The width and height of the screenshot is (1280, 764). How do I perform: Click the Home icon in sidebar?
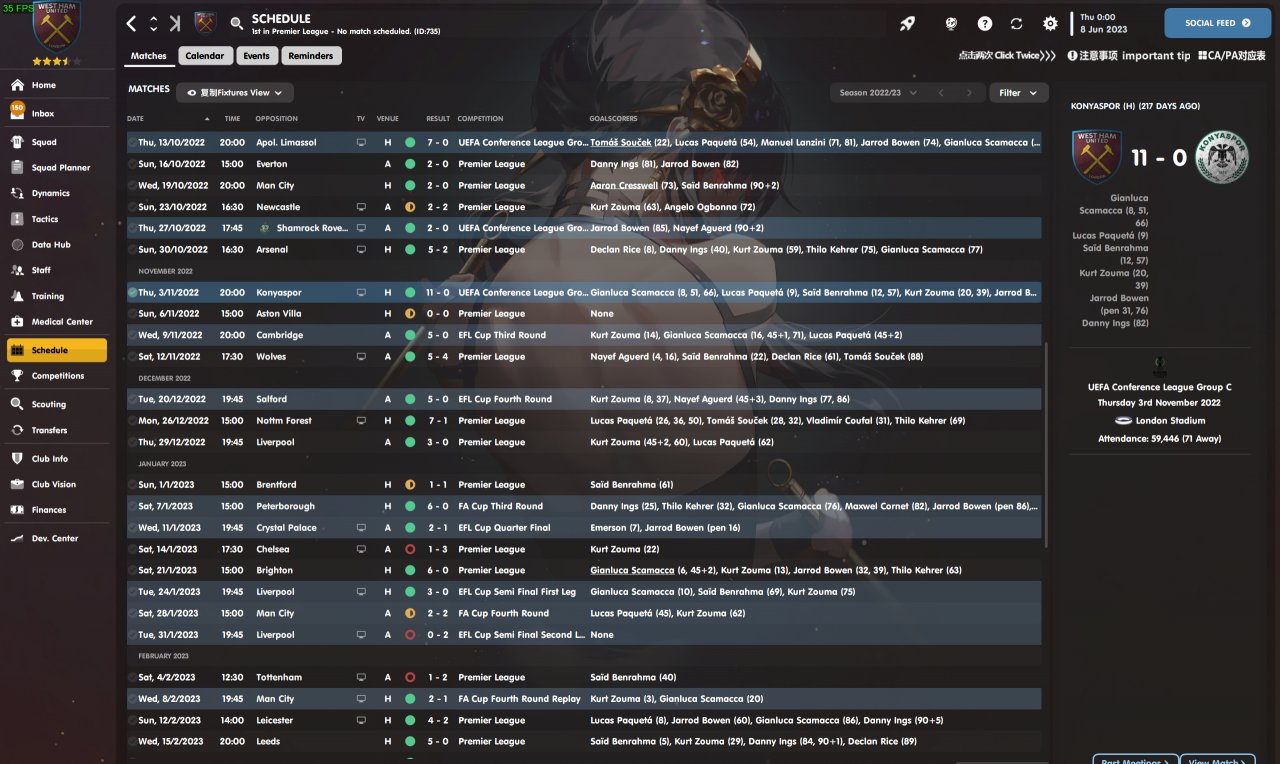[17, 85]
